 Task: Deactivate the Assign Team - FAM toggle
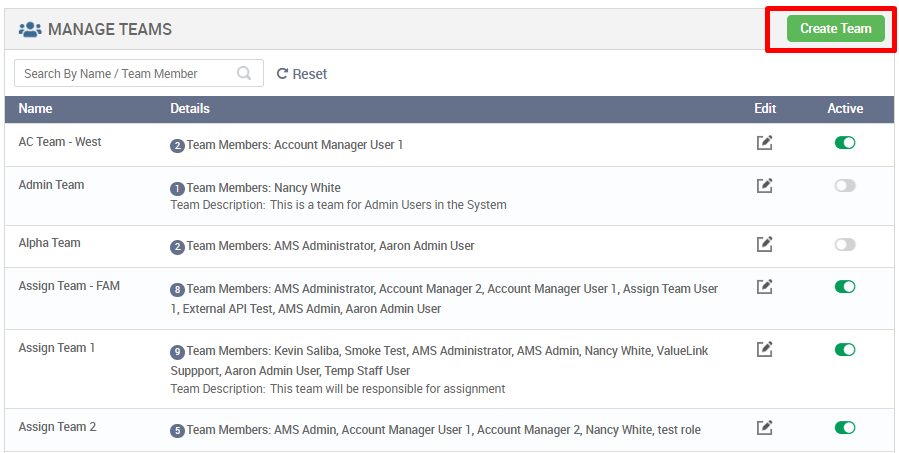(845, 287)
